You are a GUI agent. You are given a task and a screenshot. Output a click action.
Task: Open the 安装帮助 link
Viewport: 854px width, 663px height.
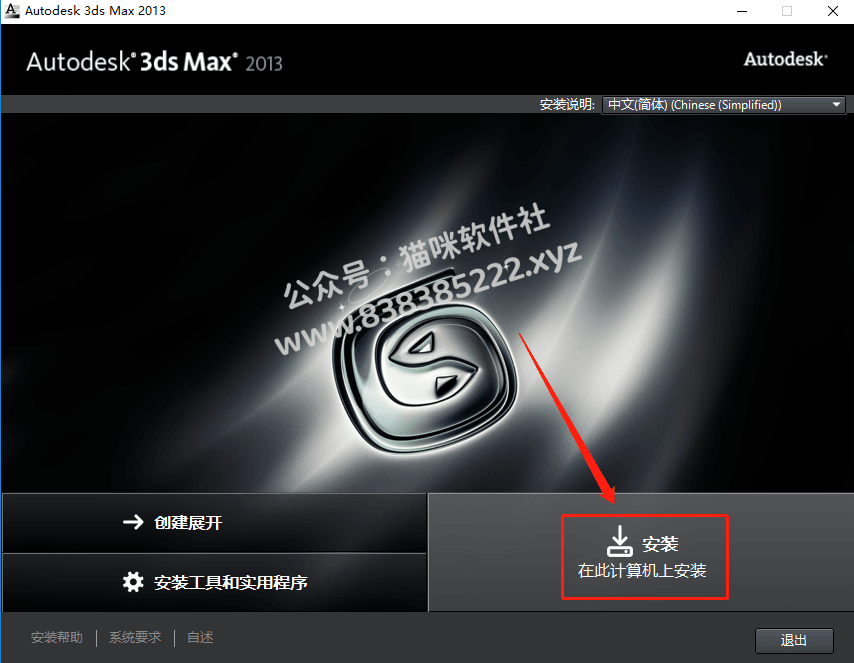[57, 637]
